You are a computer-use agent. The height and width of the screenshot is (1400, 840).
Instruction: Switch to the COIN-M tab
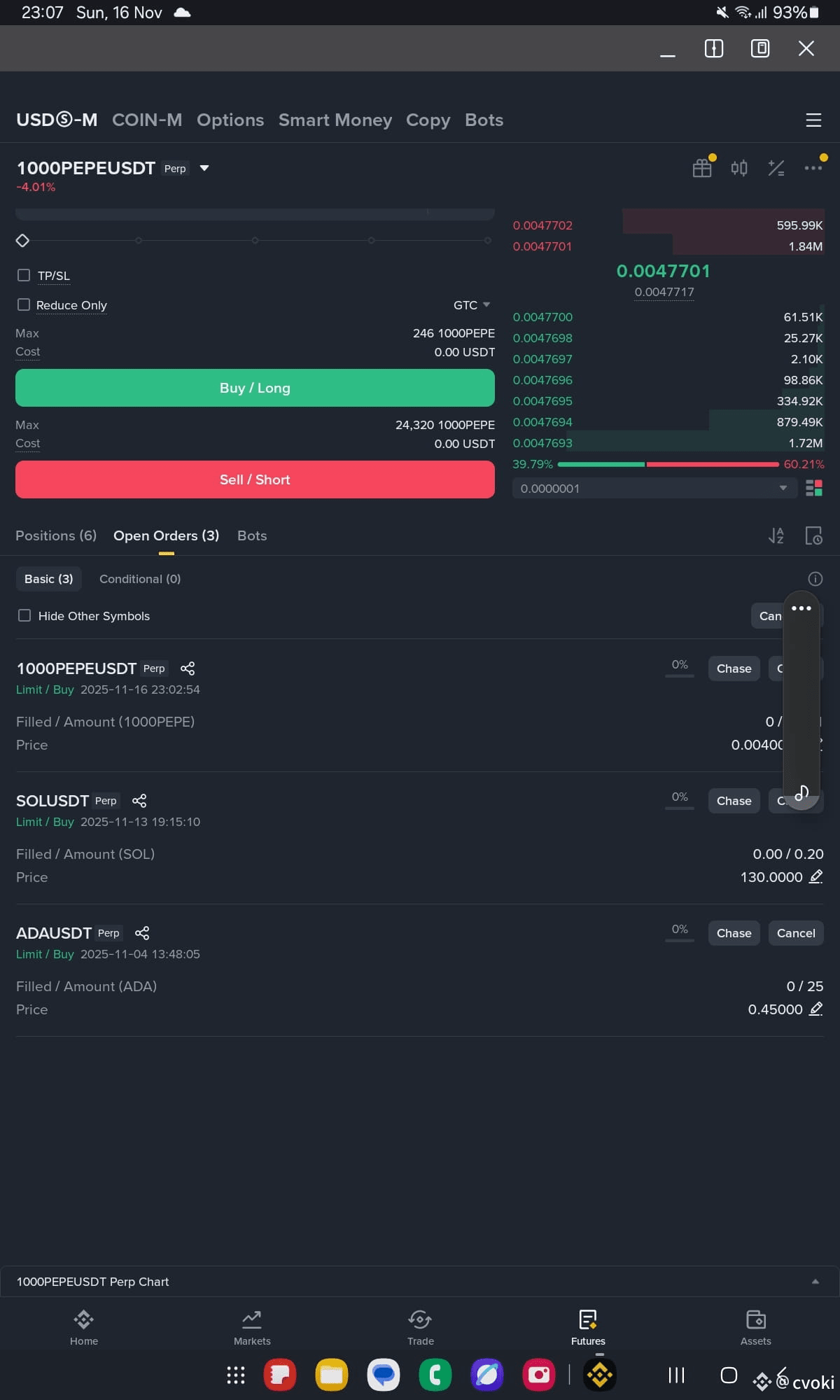(x=147, y=120)
